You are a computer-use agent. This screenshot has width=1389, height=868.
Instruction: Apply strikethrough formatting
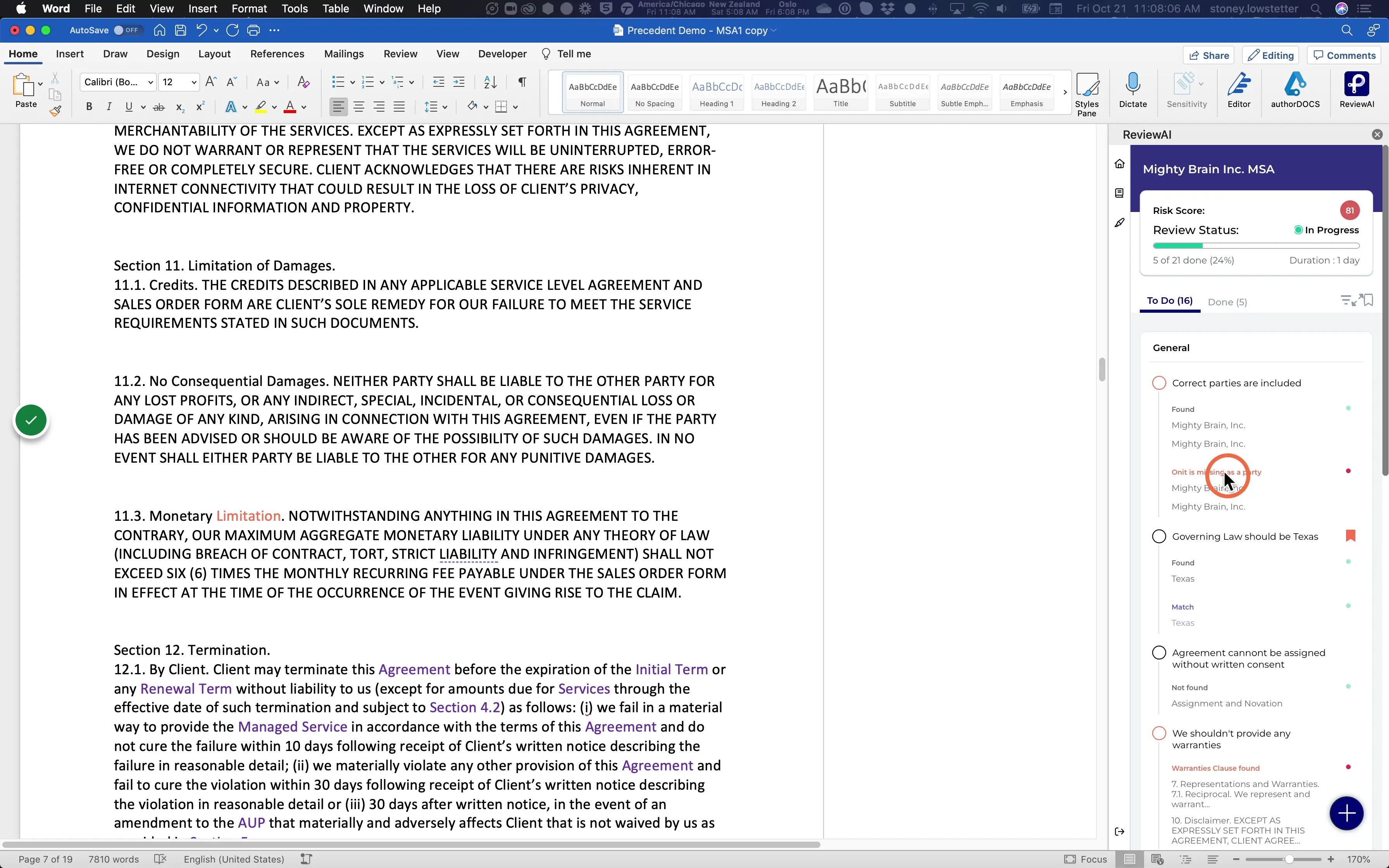pos(159,107)
